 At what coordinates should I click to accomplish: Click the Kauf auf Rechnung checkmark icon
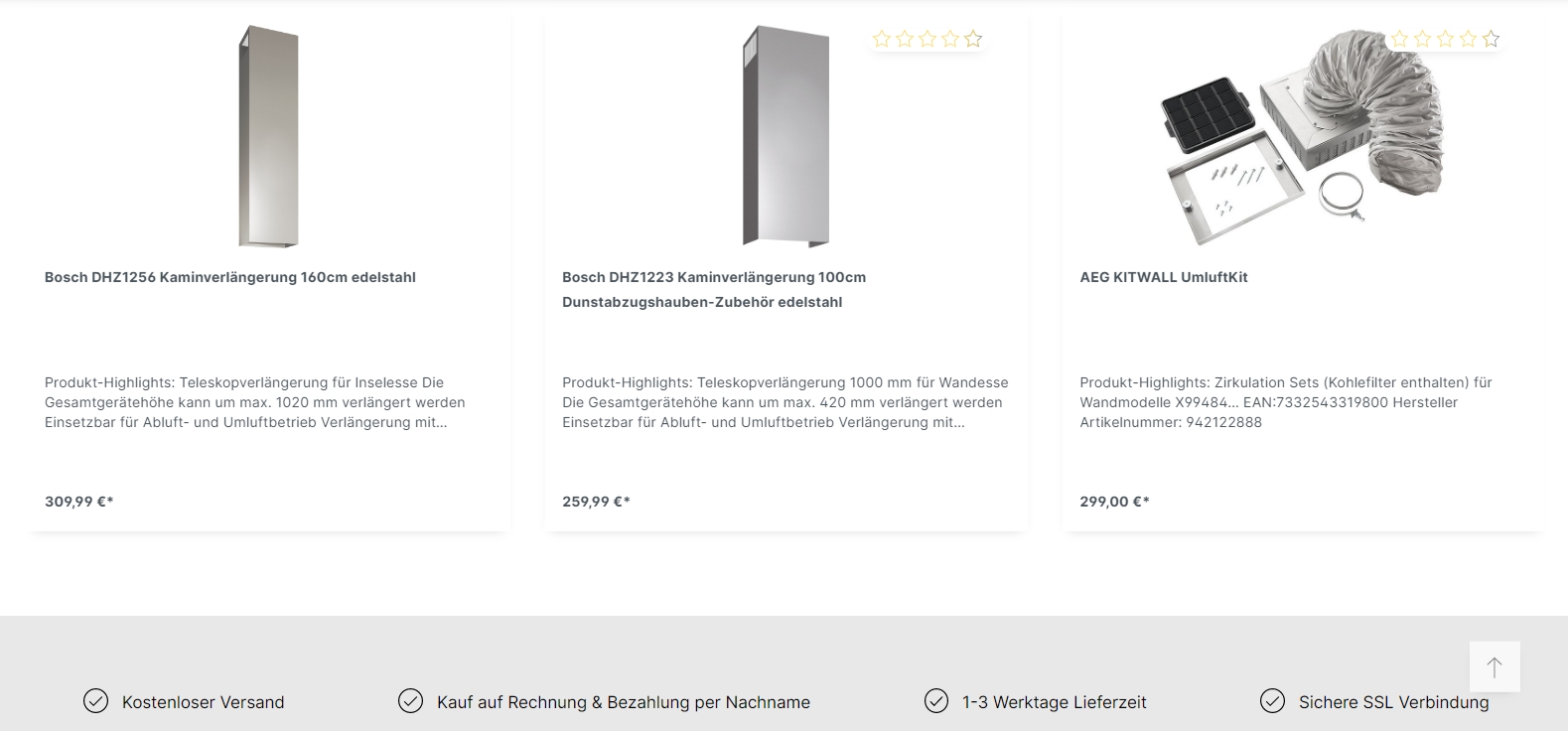point(410,701)
